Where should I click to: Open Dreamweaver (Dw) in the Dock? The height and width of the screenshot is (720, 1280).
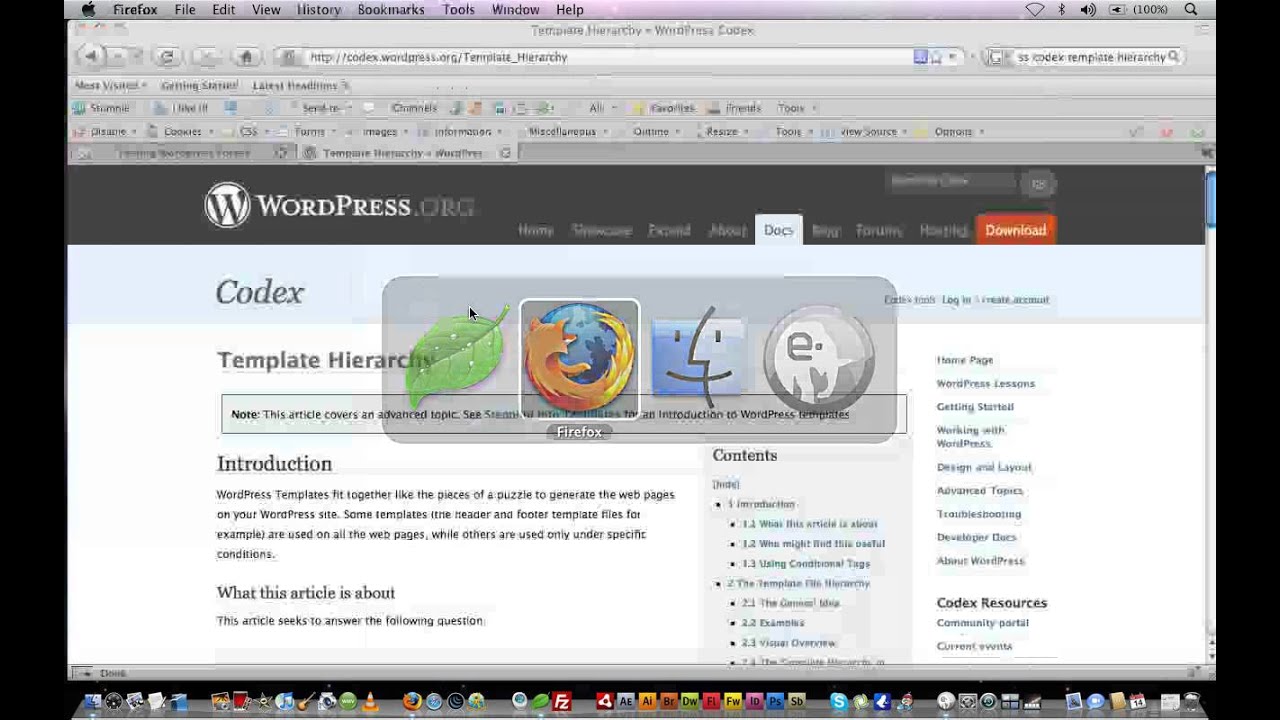coord(689,702)
